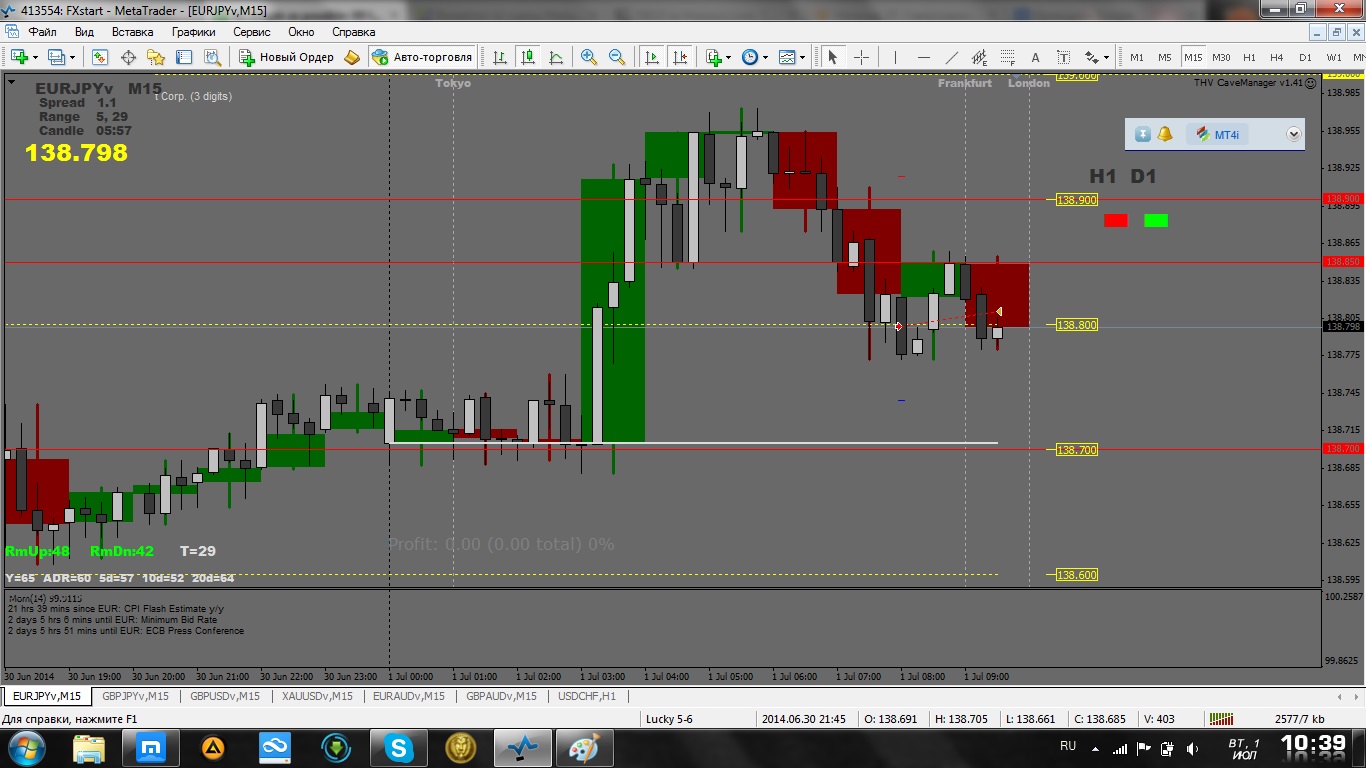The width and height of the screenshot is (1366, 768).
Task: Switch to the XAUUSDv,M15 chart tab
Action: click(x=317, y=696)
